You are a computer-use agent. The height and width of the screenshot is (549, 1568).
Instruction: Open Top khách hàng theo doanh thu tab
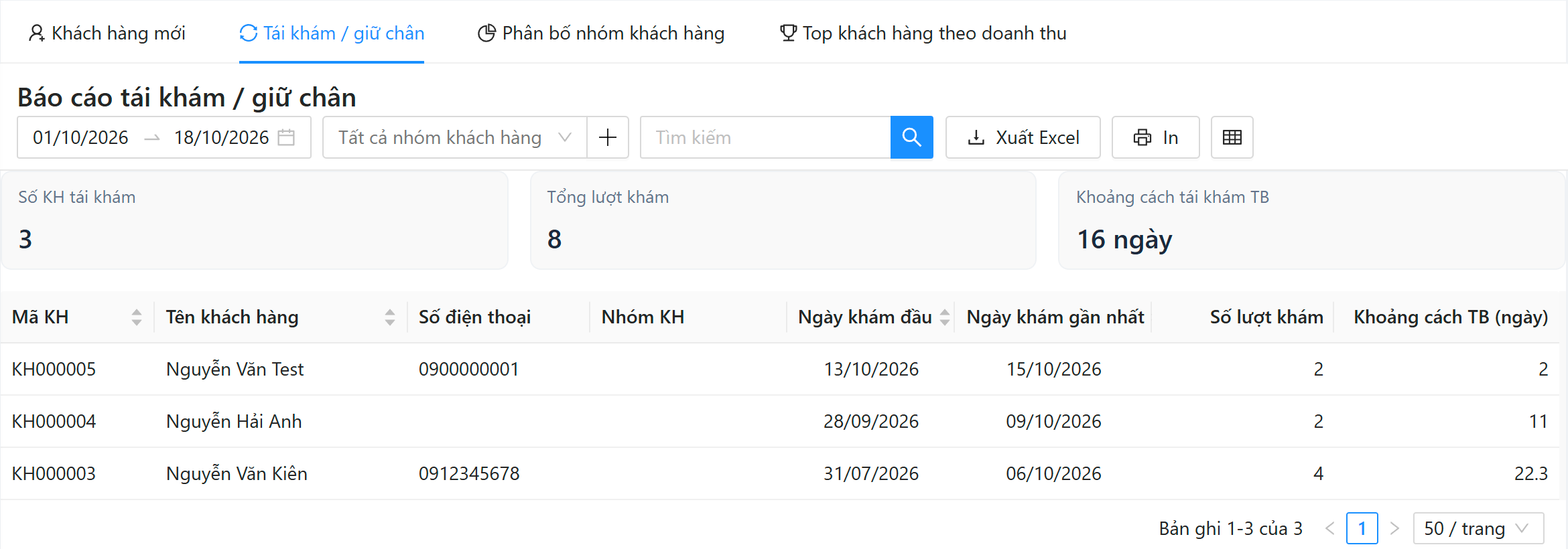tap(923, 33)
